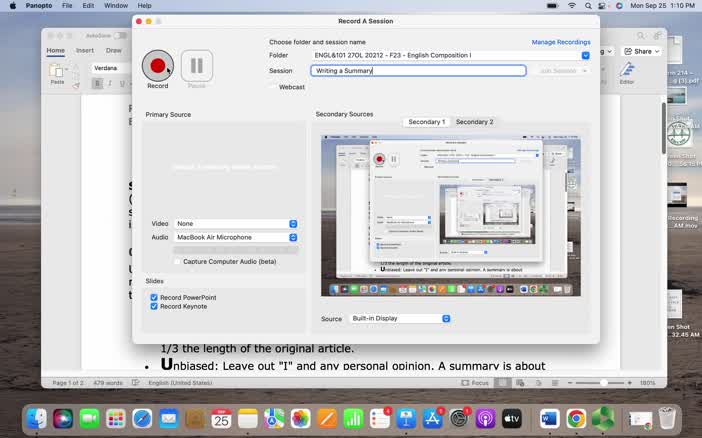This screenshot has height=438, width=702.
Task: Open the Source Built-in Display dropdown
Action: pos(400,319)
